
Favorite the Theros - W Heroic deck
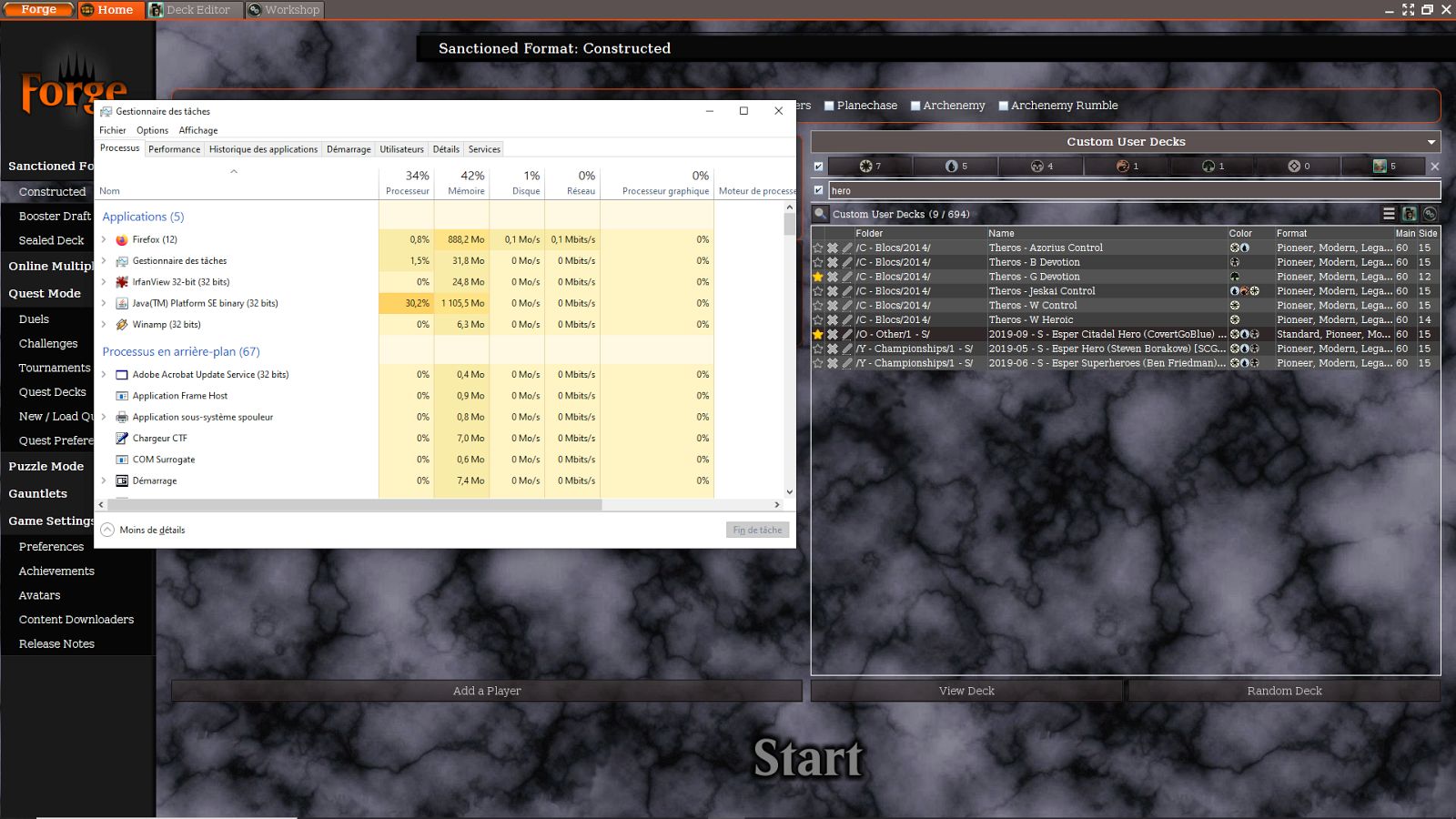tap(818, 319)
